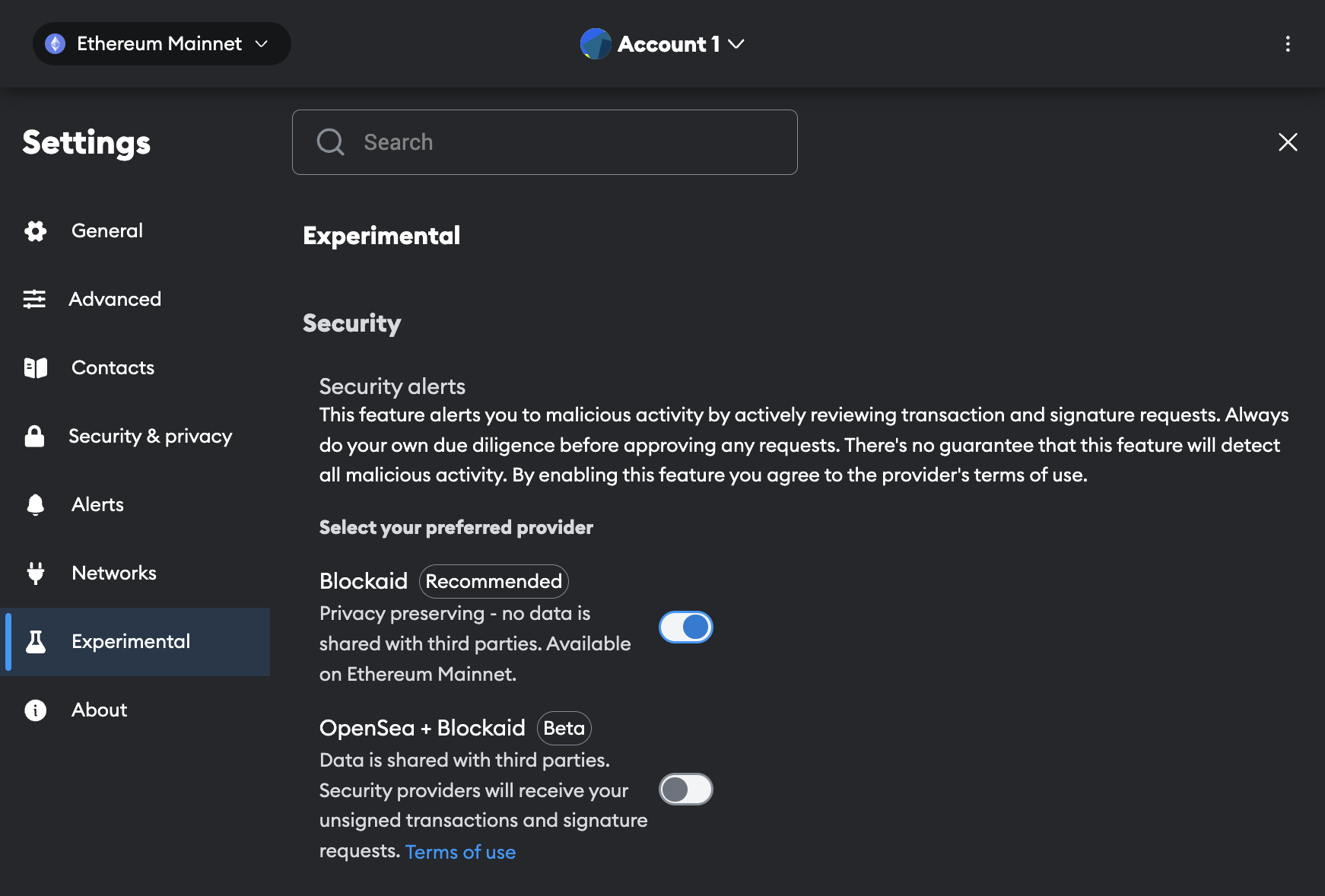The height and width of the screenshot is (896, 1325).
Task: Open the Advanced settings section
Action: (x=115, y=300)
